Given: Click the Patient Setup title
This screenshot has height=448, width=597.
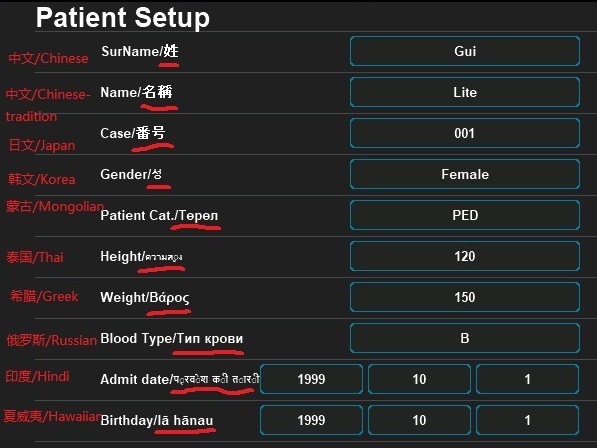Looking at the screenshot, I should pos(123,18).
